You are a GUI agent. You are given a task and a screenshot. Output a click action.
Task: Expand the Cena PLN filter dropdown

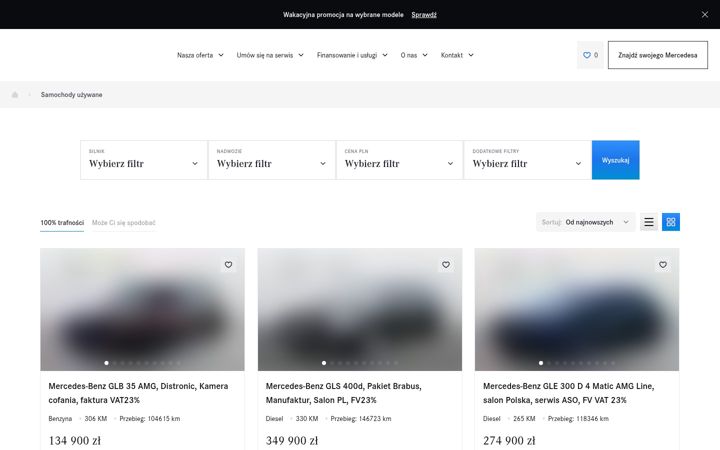coord(399,160)
